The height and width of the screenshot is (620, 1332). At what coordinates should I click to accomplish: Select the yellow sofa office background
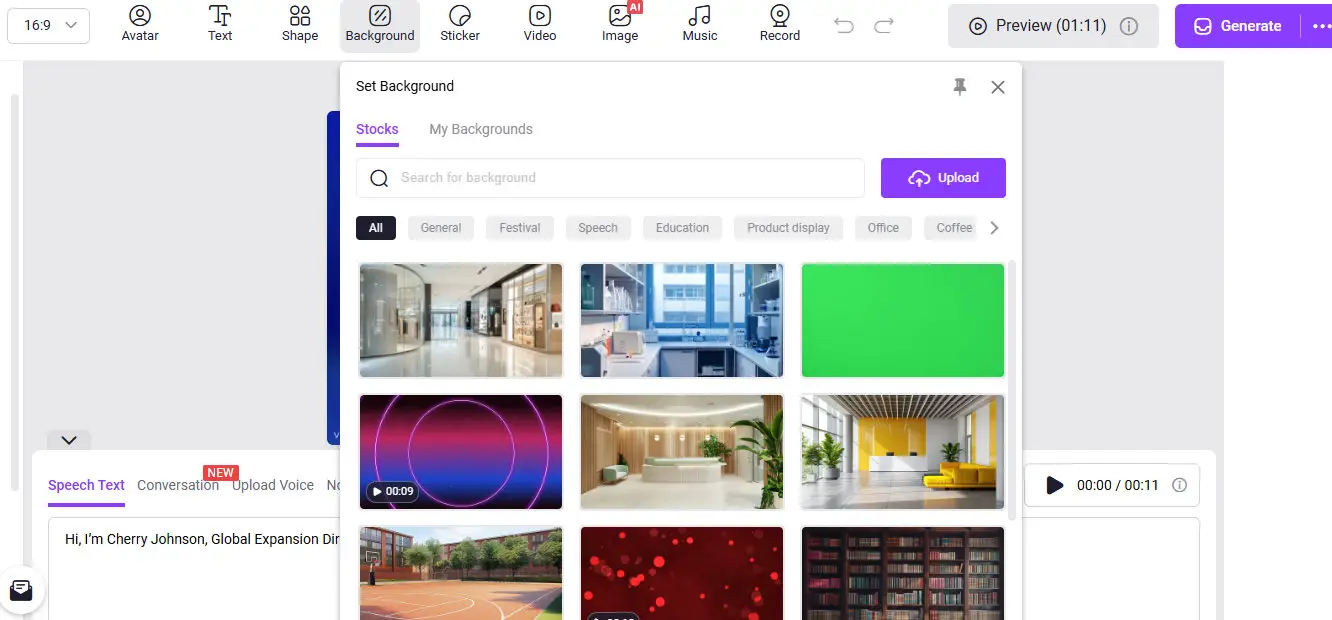903,451
